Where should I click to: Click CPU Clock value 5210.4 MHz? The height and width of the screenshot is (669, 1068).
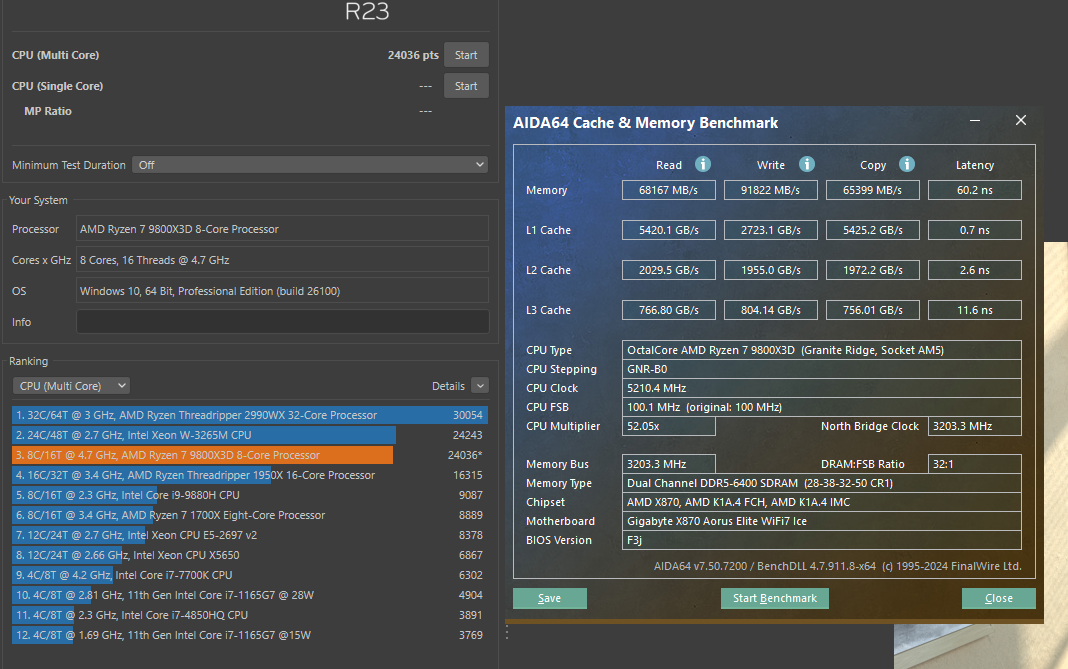(x=821, y=388)
